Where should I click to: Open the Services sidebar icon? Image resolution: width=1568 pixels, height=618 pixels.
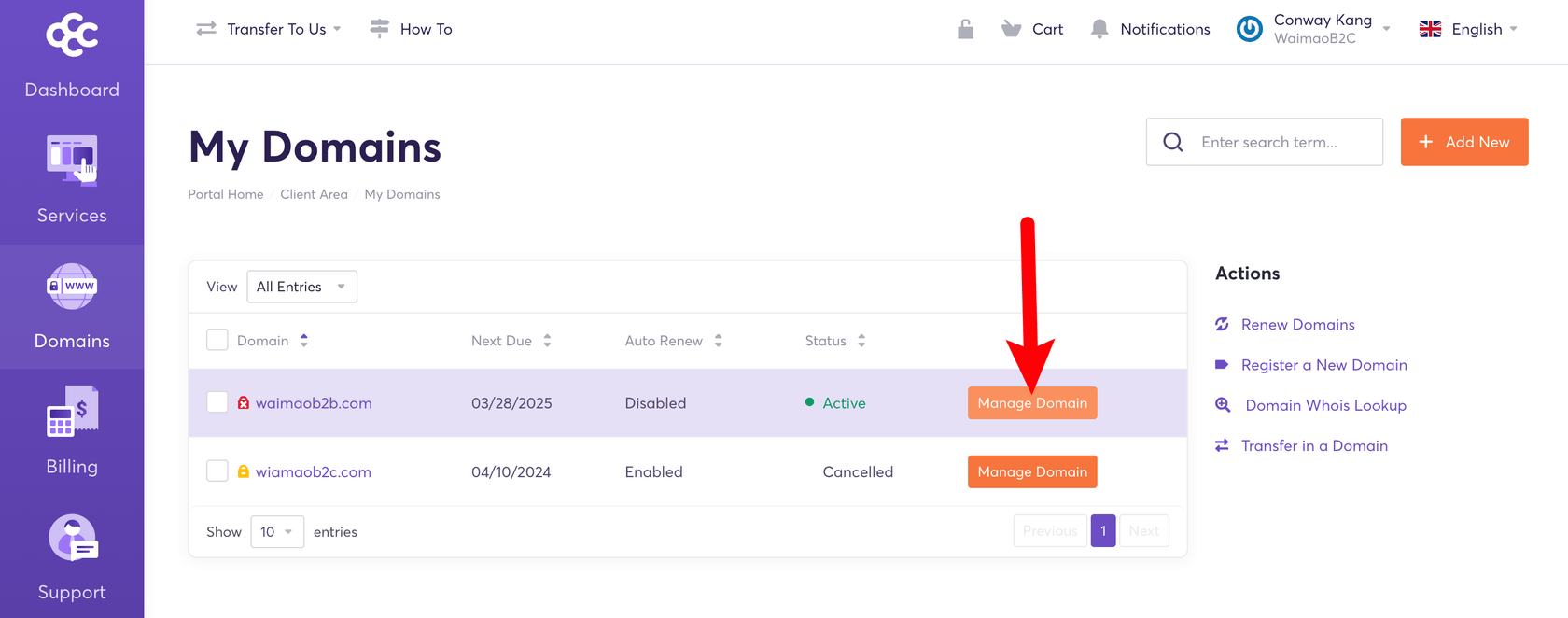[x=72, y=161]
